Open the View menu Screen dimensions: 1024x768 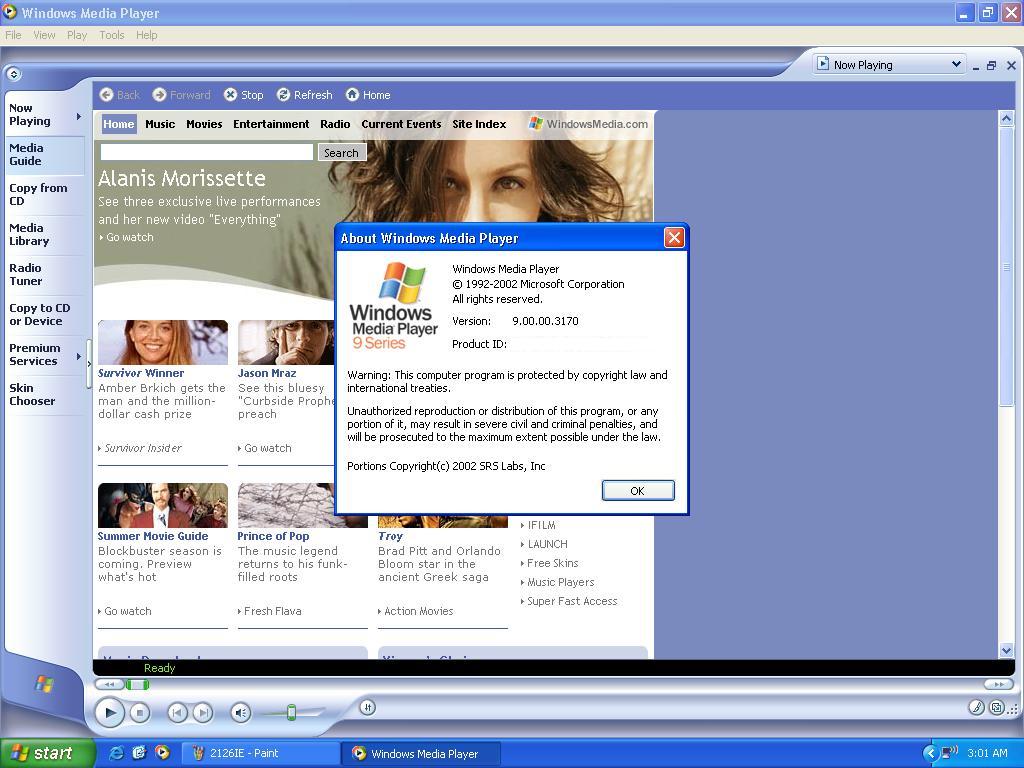[x=44, y=35]
